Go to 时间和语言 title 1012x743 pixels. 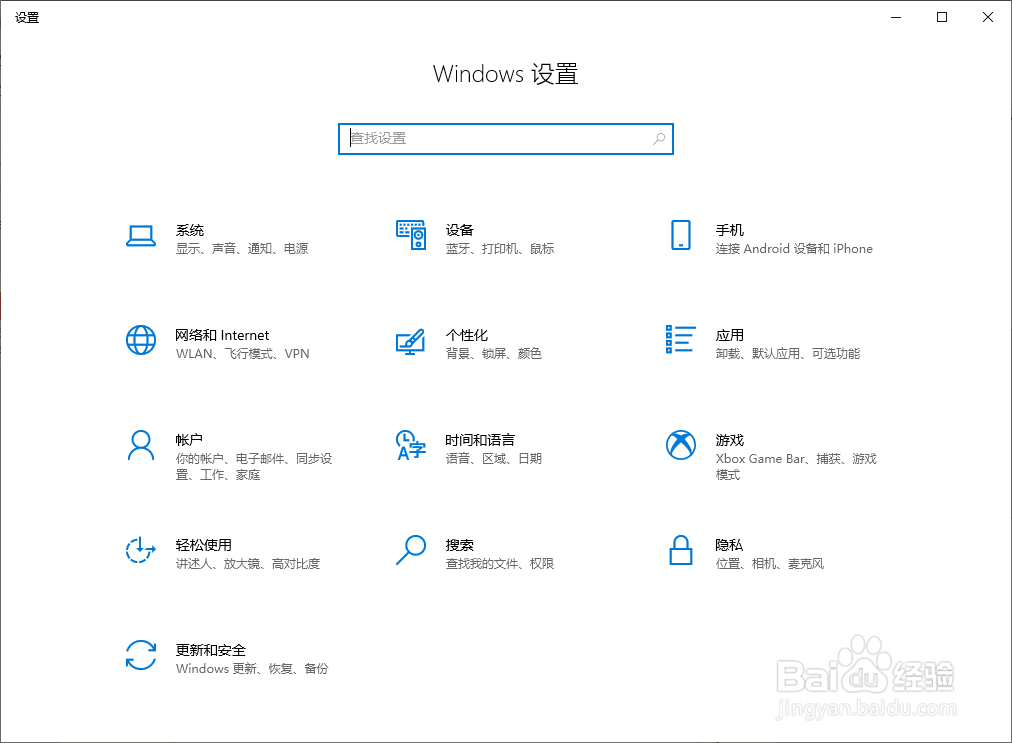(x=480, y=440)
